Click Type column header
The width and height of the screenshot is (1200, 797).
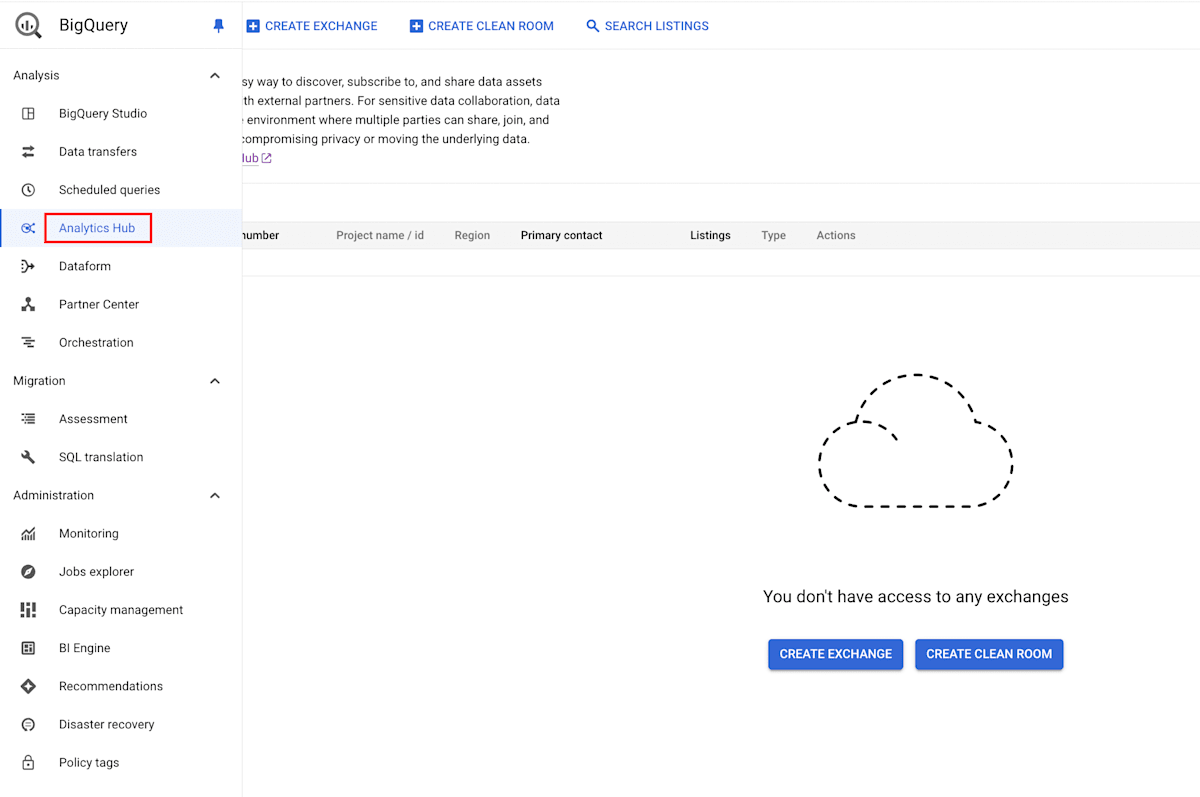773,236
